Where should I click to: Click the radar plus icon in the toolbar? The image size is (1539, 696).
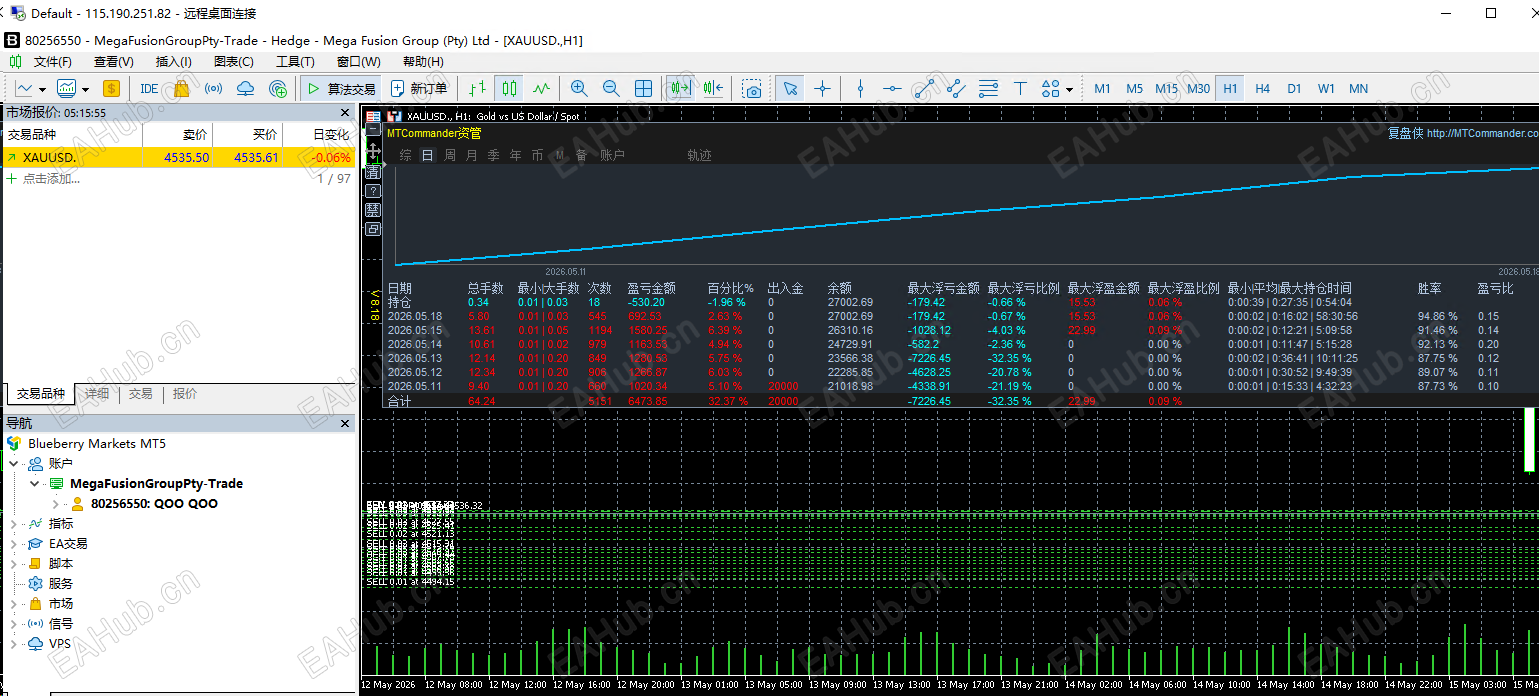point(278,88)
